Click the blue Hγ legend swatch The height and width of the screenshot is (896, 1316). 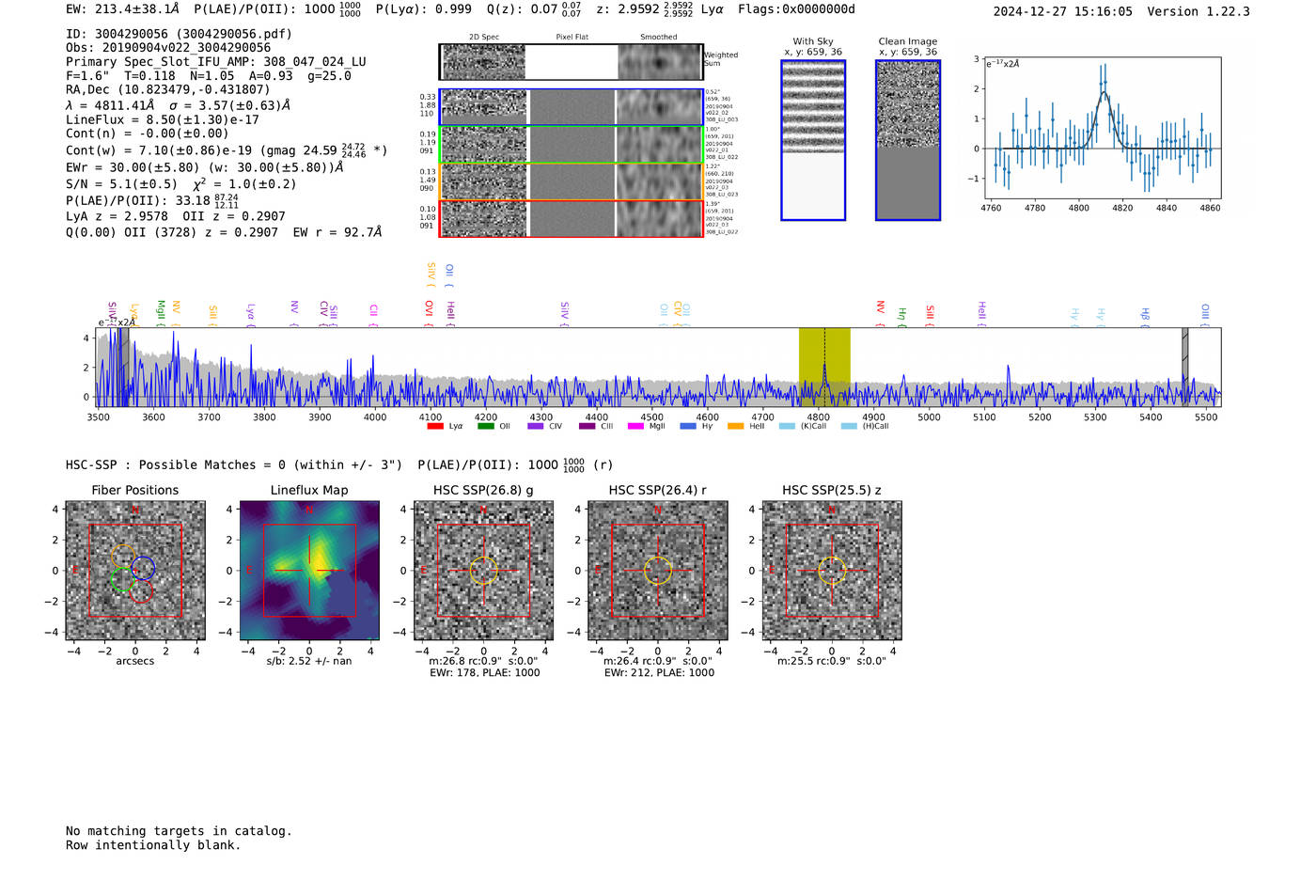tap(688, 426)
